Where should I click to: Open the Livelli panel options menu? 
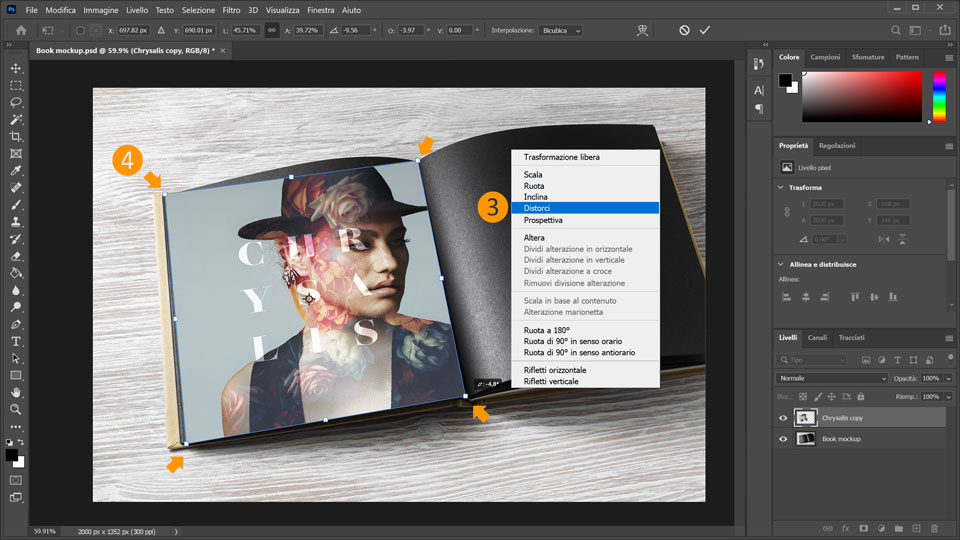tap(949, 338)
